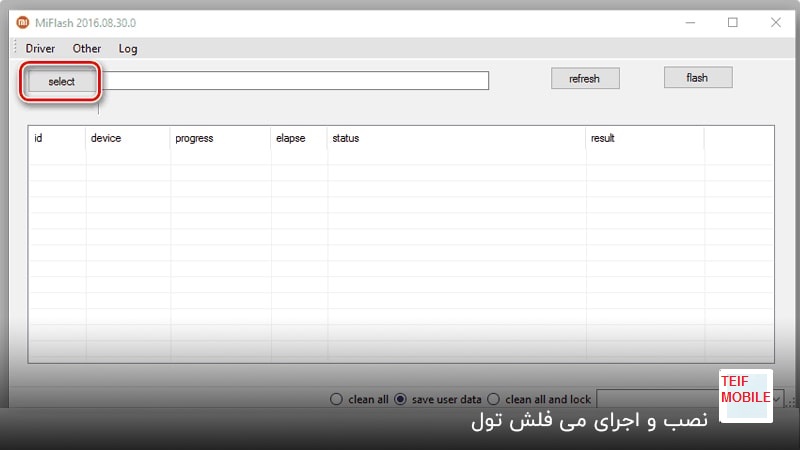Click the select button to choose firmware folder
Screen dimensions: 800x450
[x=61, y=81]
